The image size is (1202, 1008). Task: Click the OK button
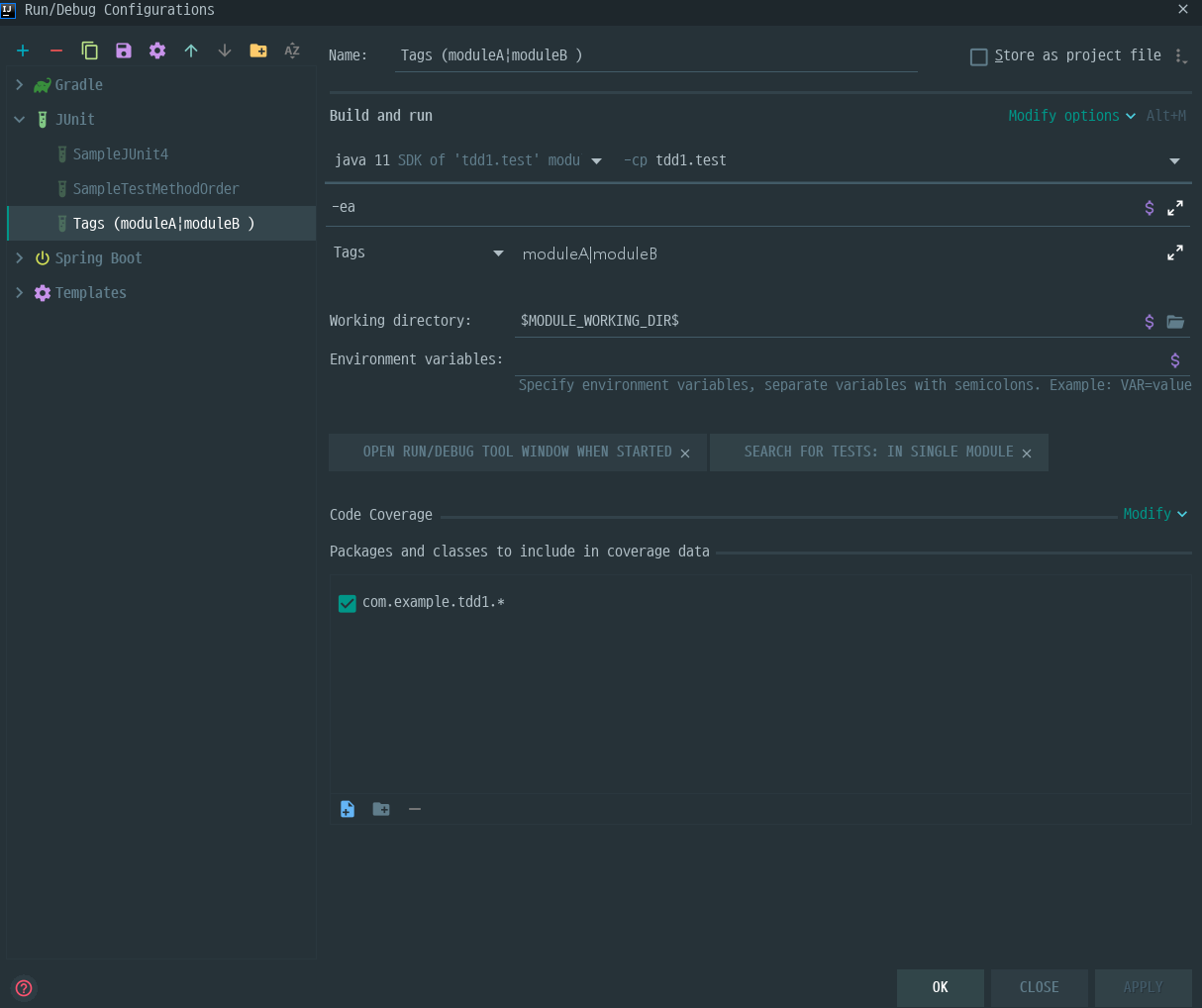[x=941, y=987]
